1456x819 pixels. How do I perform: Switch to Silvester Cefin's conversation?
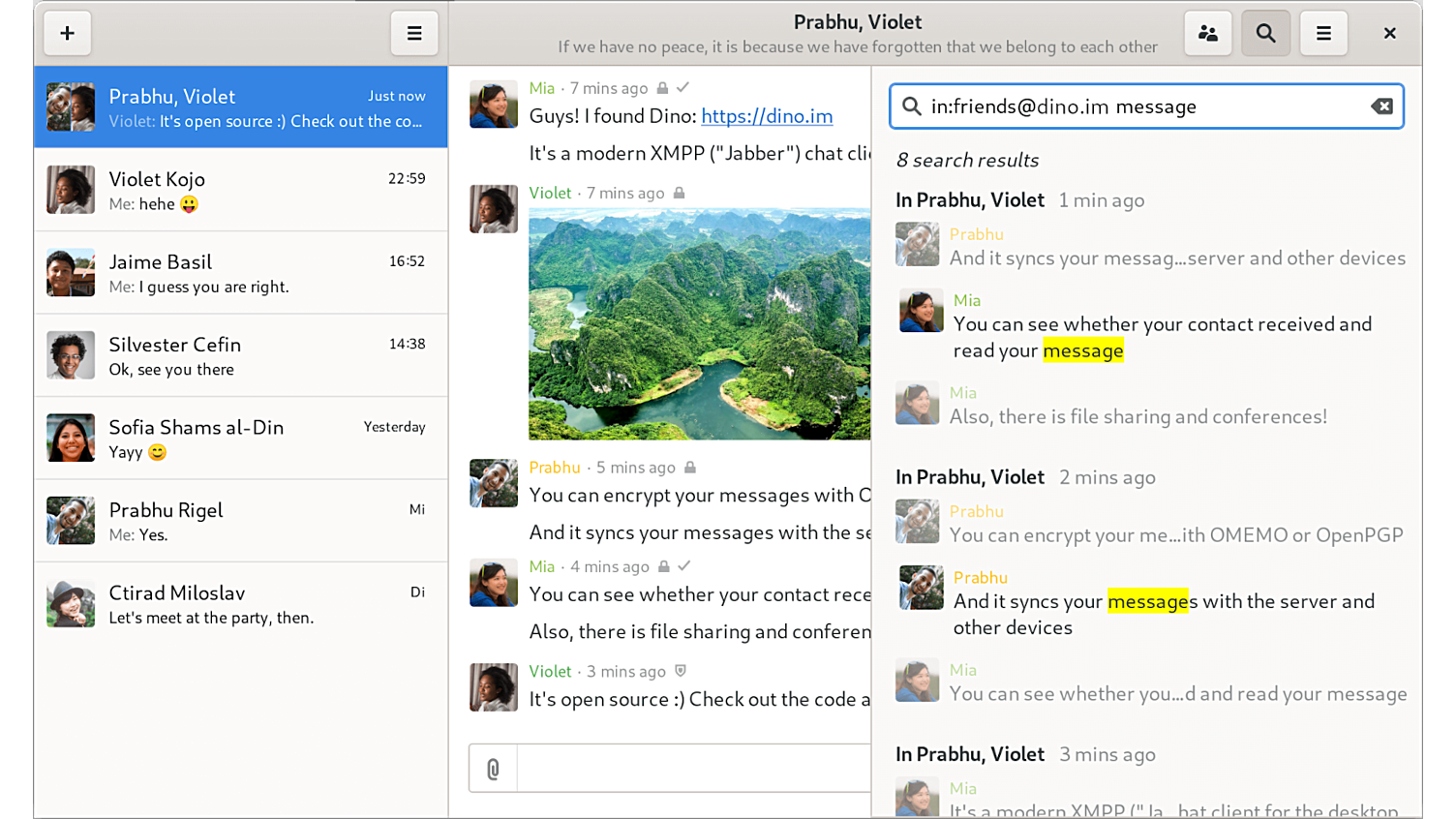241,355
